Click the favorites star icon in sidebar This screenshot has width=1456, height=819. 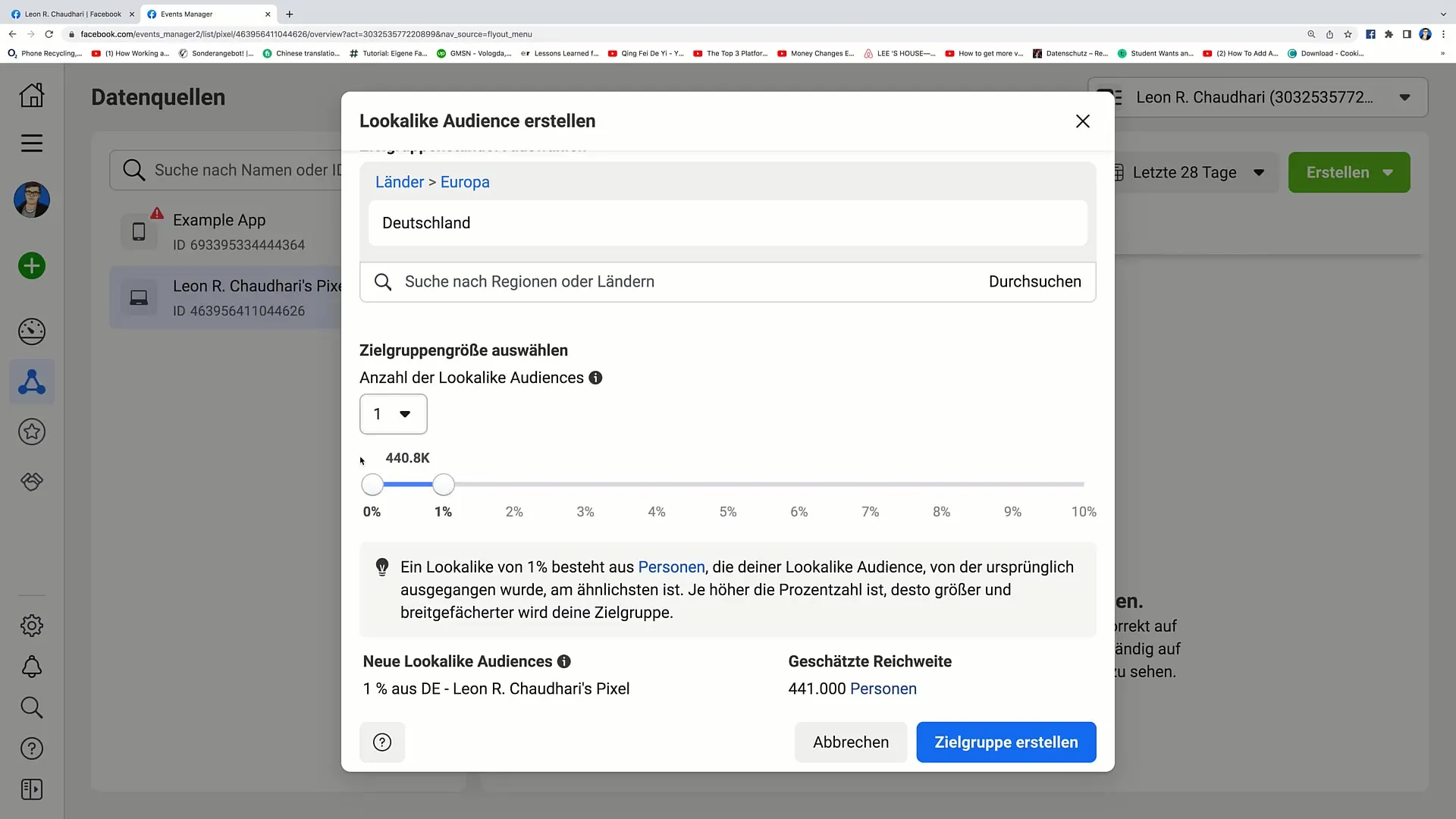(32, 431)
